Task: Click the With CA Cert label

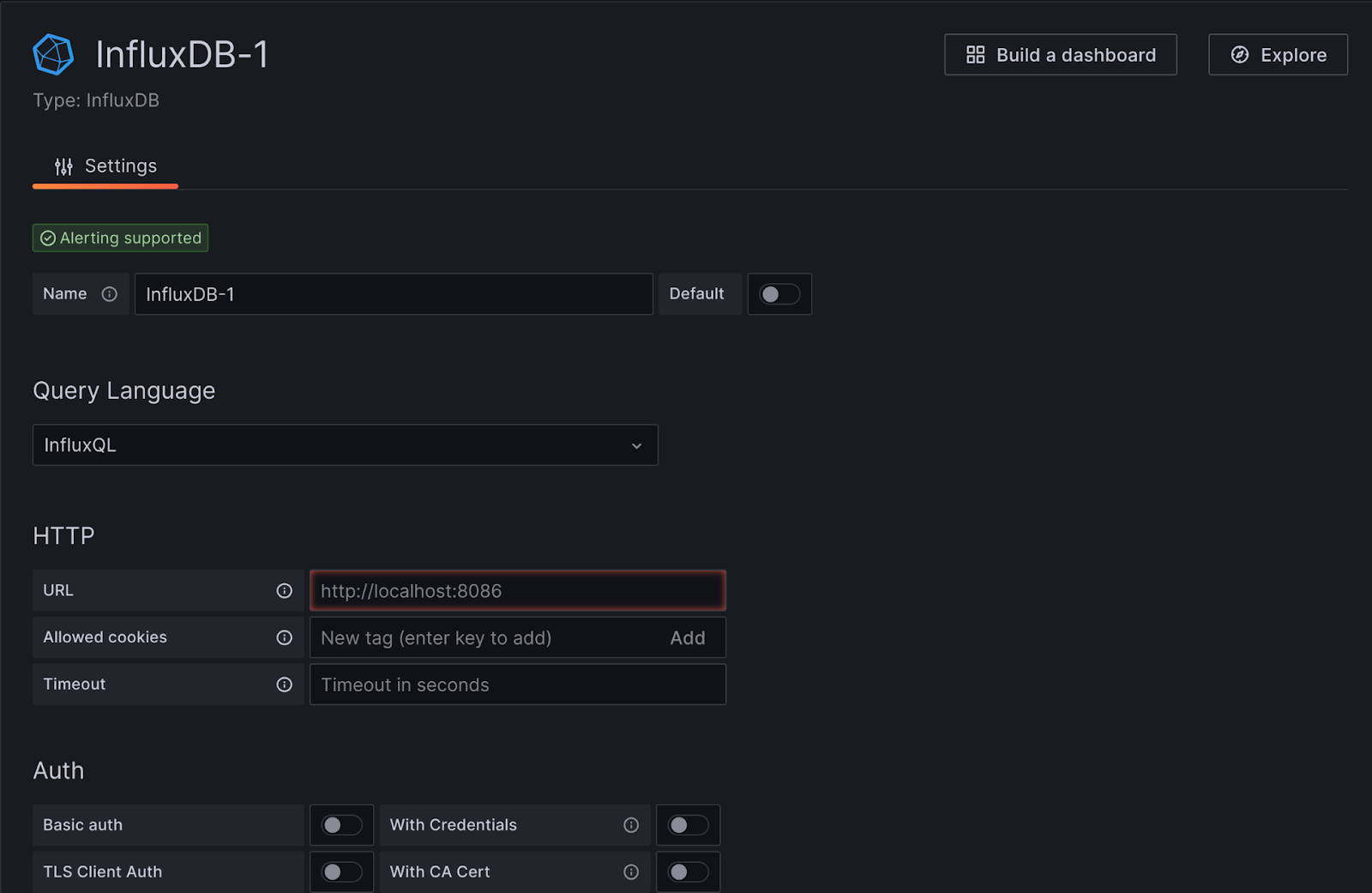Action: click(x=440, y=872)
